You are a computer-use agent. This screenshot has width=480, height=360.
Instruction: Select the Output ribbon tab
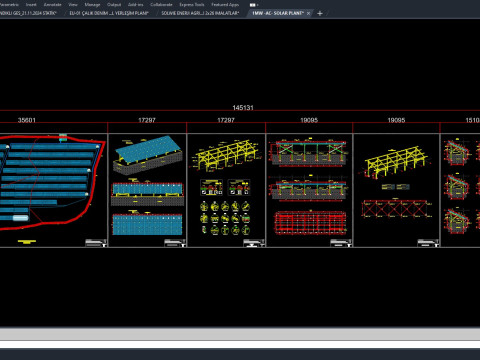114,5
